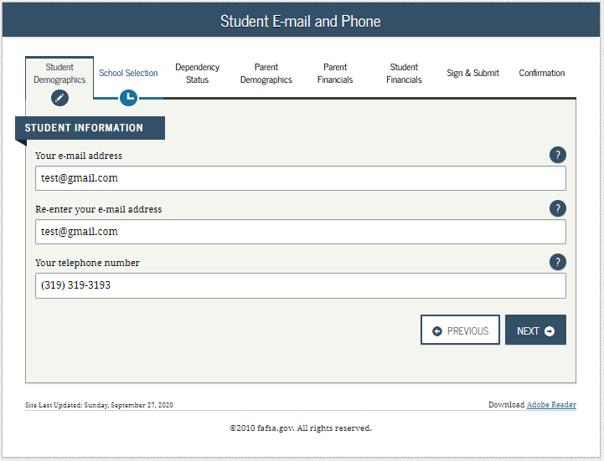604x461 pixels.
Task: Open help icon for Your telephone number
Action: click(557, 262)
